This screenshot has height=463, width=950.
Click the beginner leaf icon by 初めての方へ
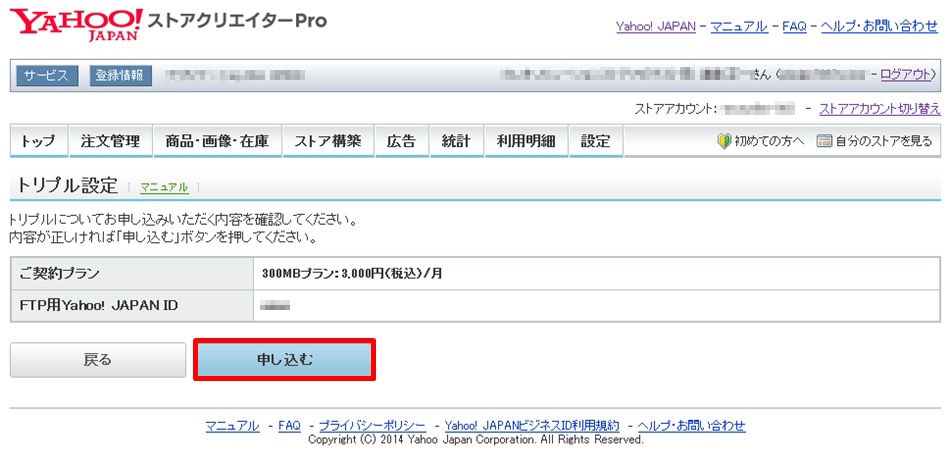pyautogui.click(x=723, y=141)
